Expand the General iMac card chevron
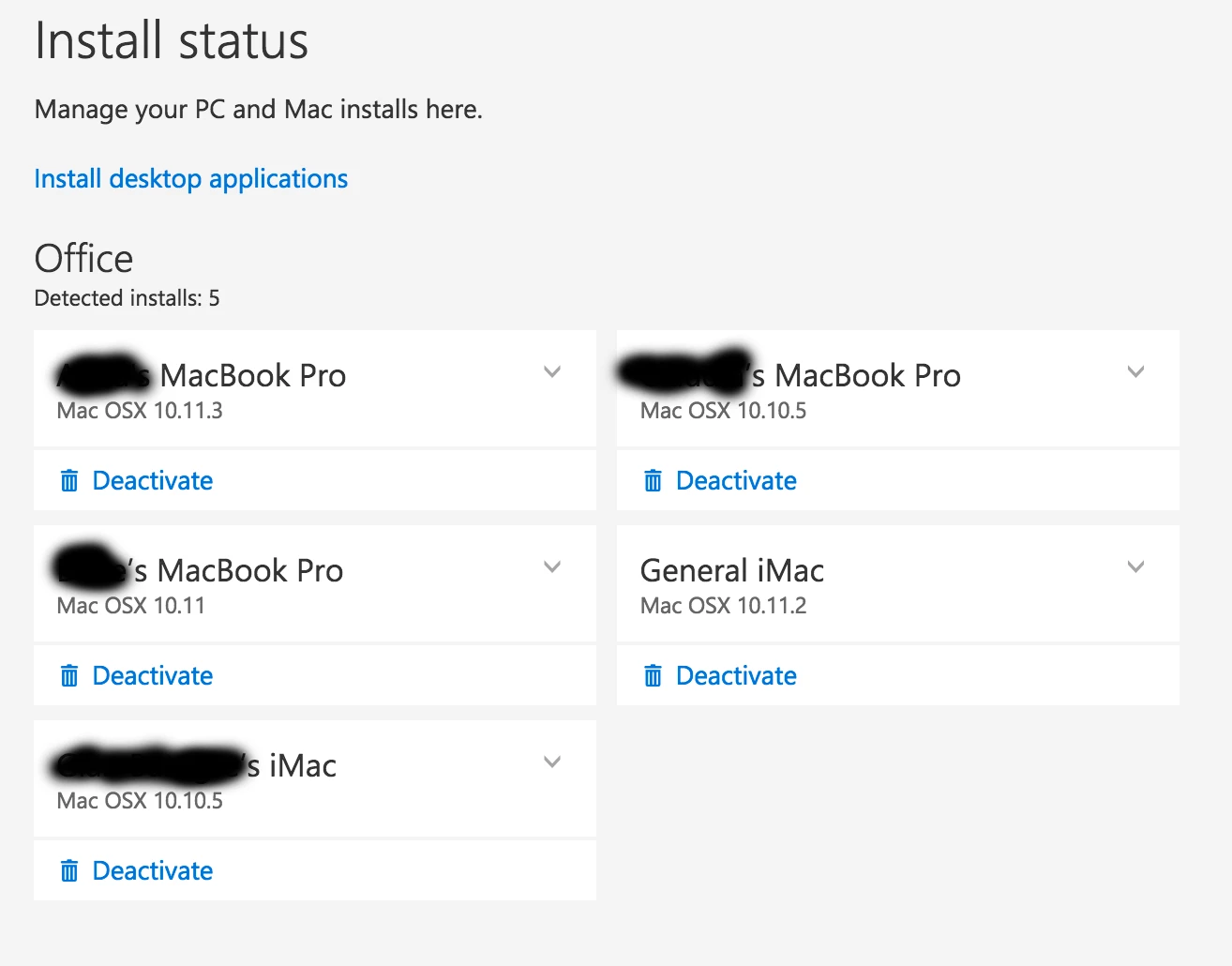Viewport: 1232px width, 966px height. tap(1135, 567)
